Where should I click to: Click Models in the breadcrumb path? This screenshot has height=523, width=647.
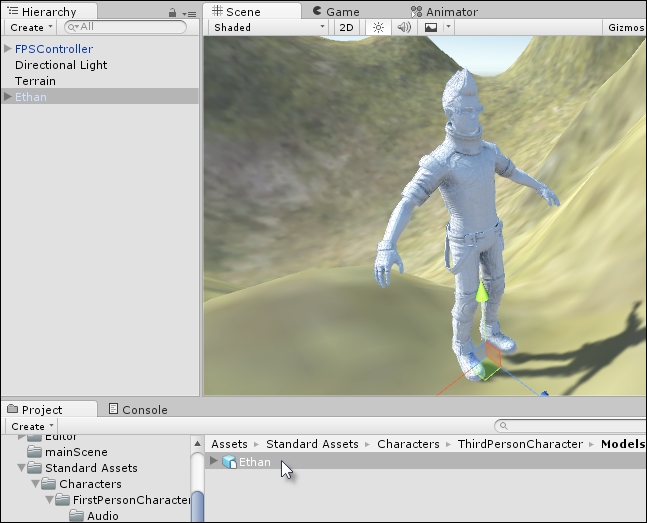pos(623,444)
